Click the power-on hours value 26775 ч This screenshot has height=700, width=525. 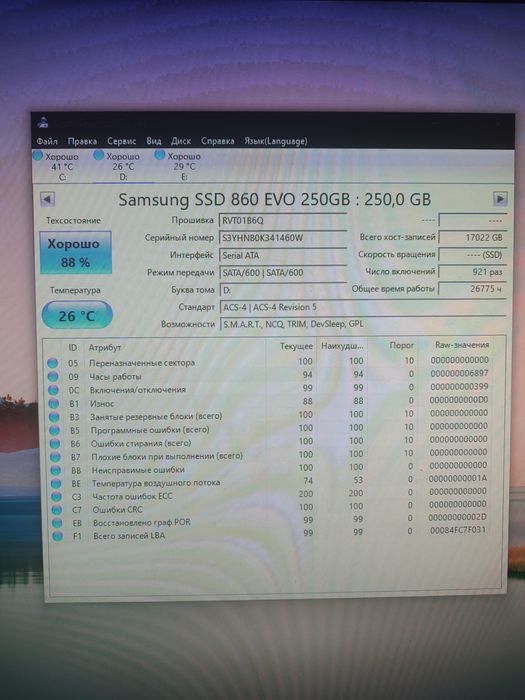pyautogui.click(x=472, y=289)
